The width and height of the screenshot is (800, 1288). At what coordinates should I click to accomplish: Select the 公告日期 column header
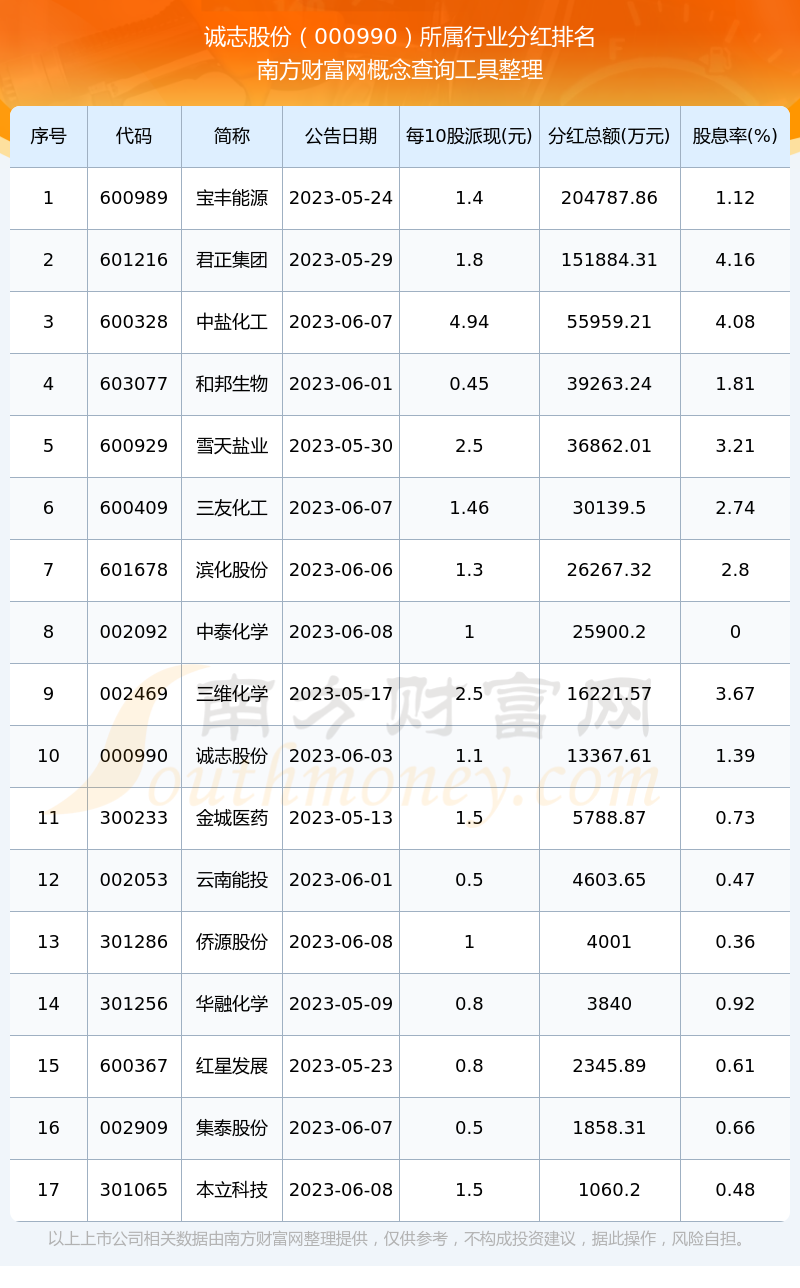click(x=341, y=136)
